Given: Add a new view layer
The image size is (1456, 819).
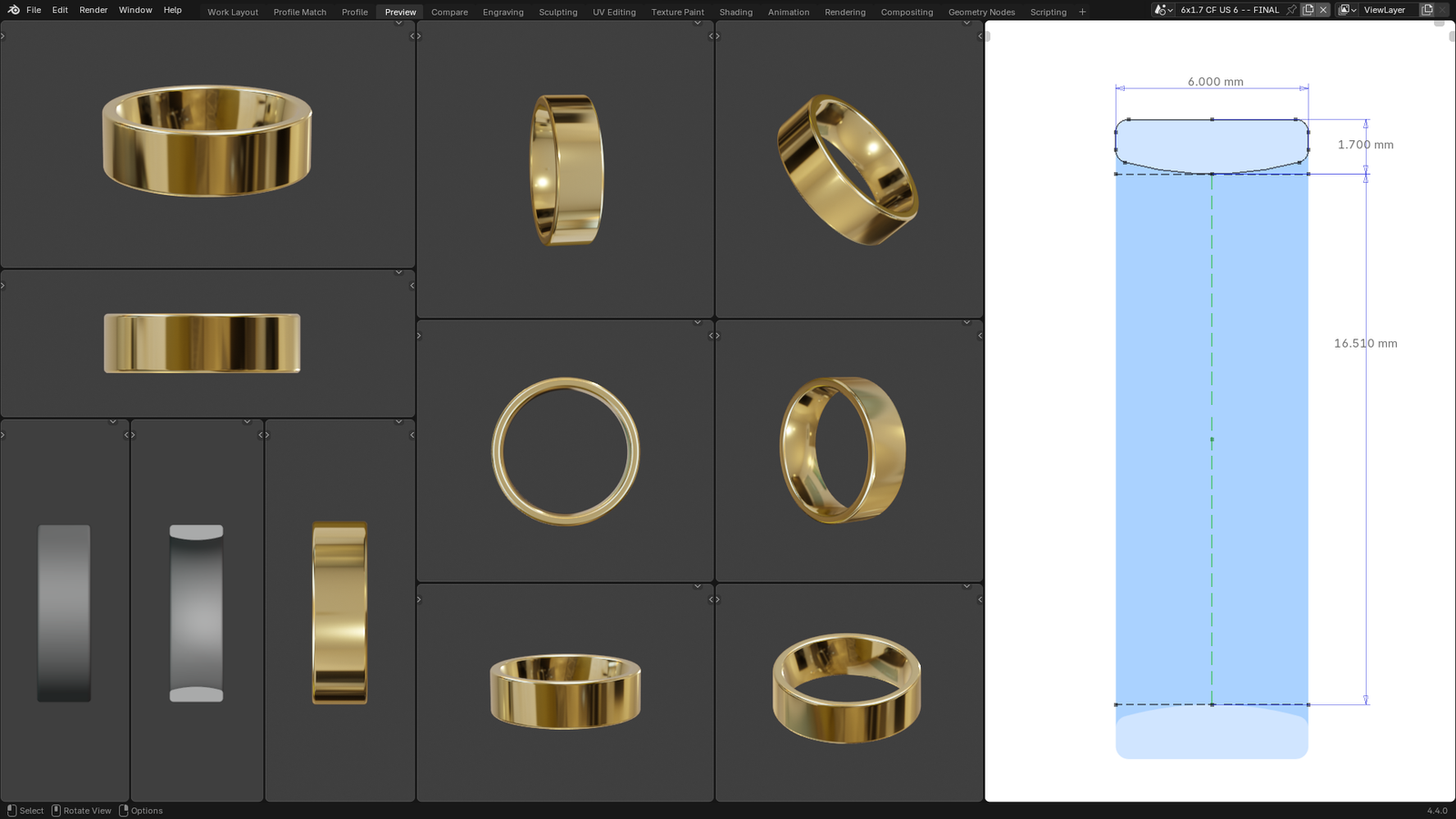Looking at the screenshot, I should click(1427, 10).
